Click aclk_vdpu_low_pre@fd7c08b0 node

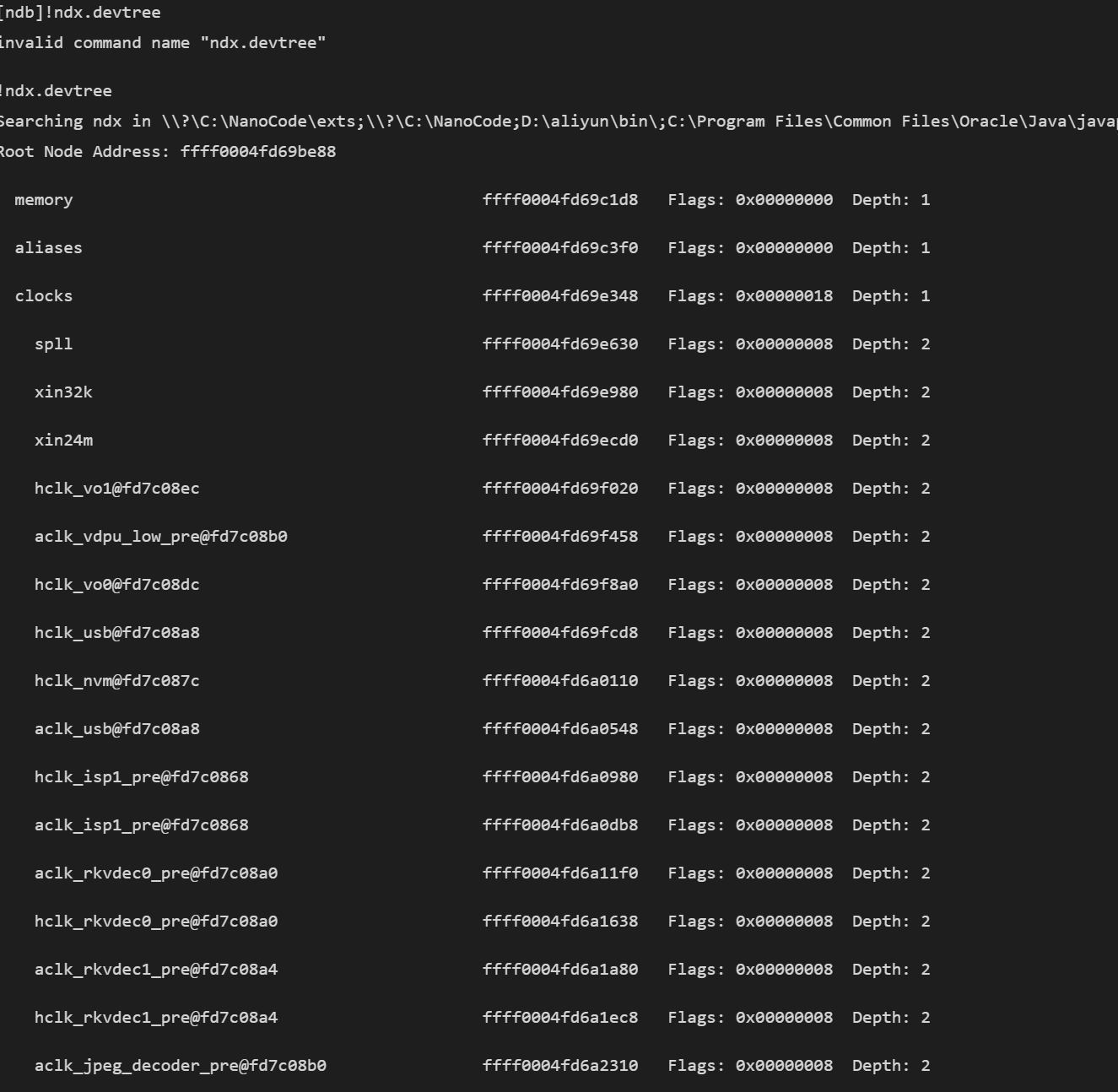(x=161, y=537)
